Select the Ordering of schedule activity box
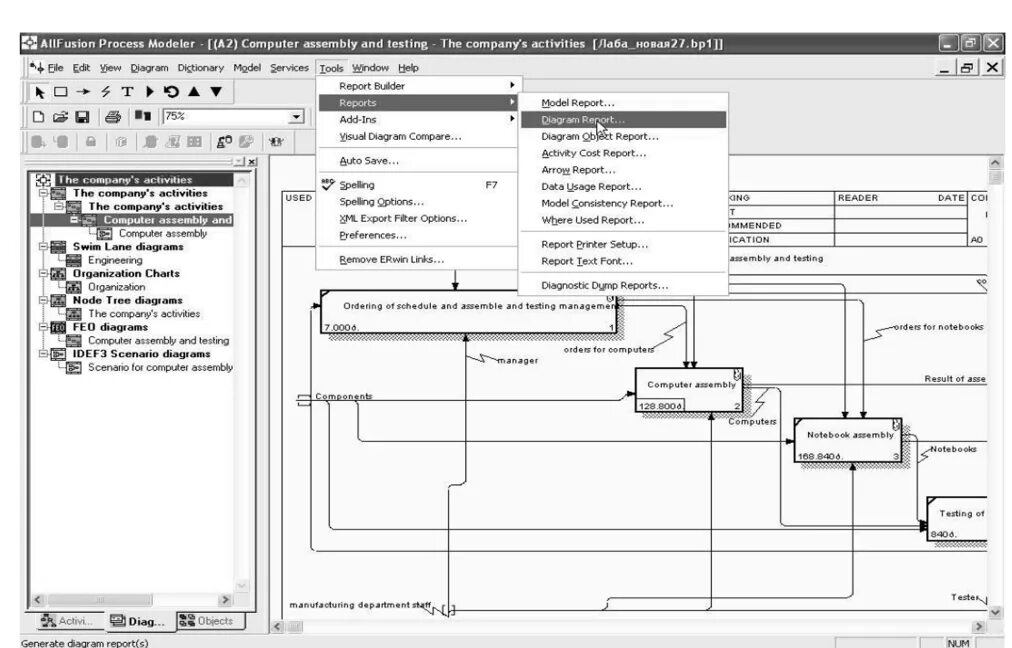The height and width of the screenshot is (648, 1012). (x=469, y=312)
